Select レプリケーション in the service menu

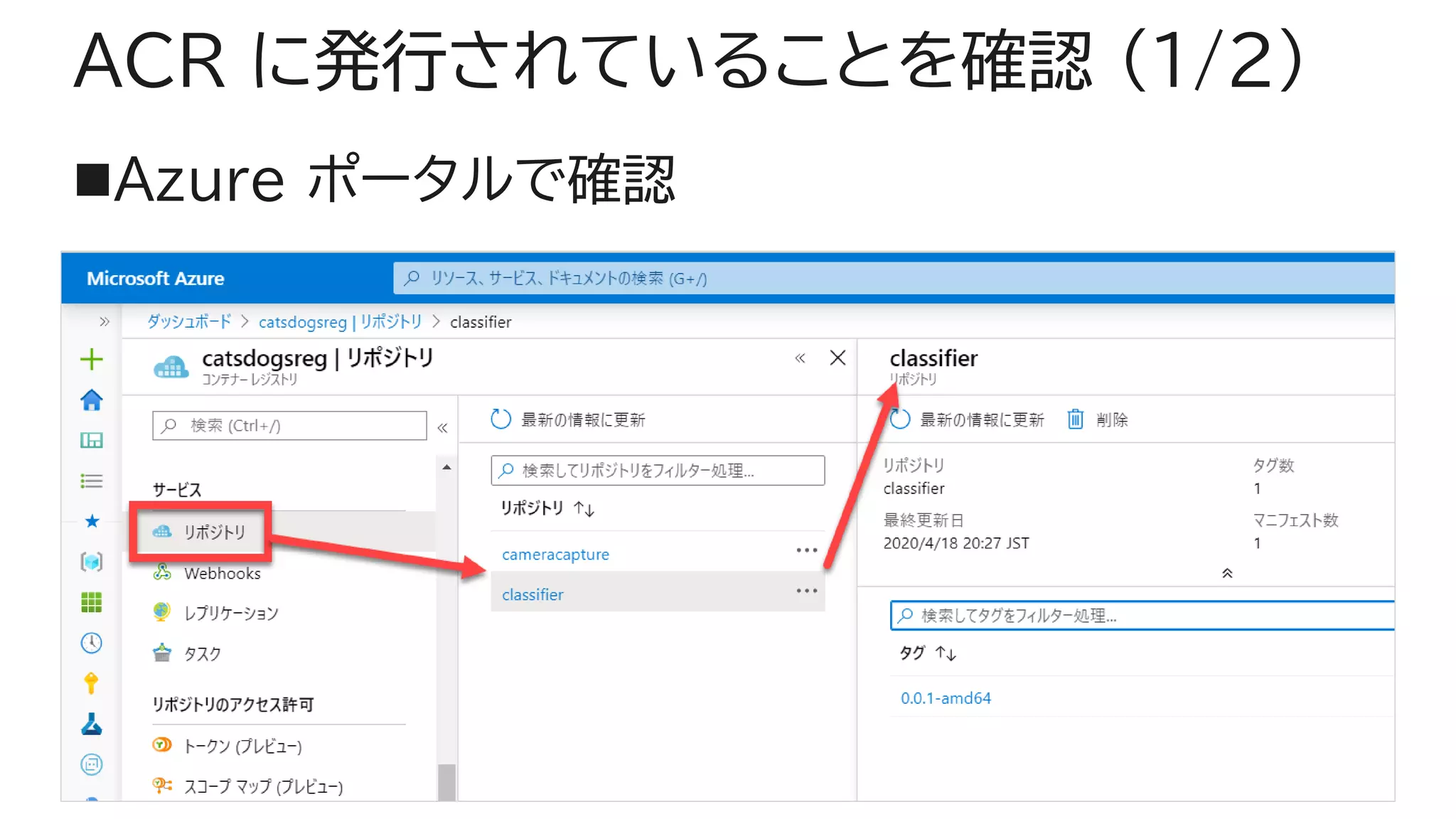231,613
